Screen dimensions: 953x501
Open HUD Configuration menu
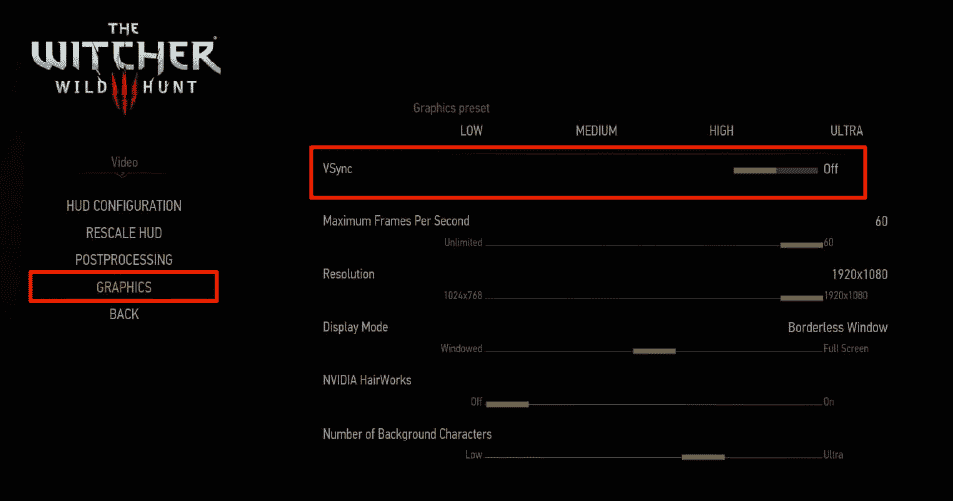(124, 206)
